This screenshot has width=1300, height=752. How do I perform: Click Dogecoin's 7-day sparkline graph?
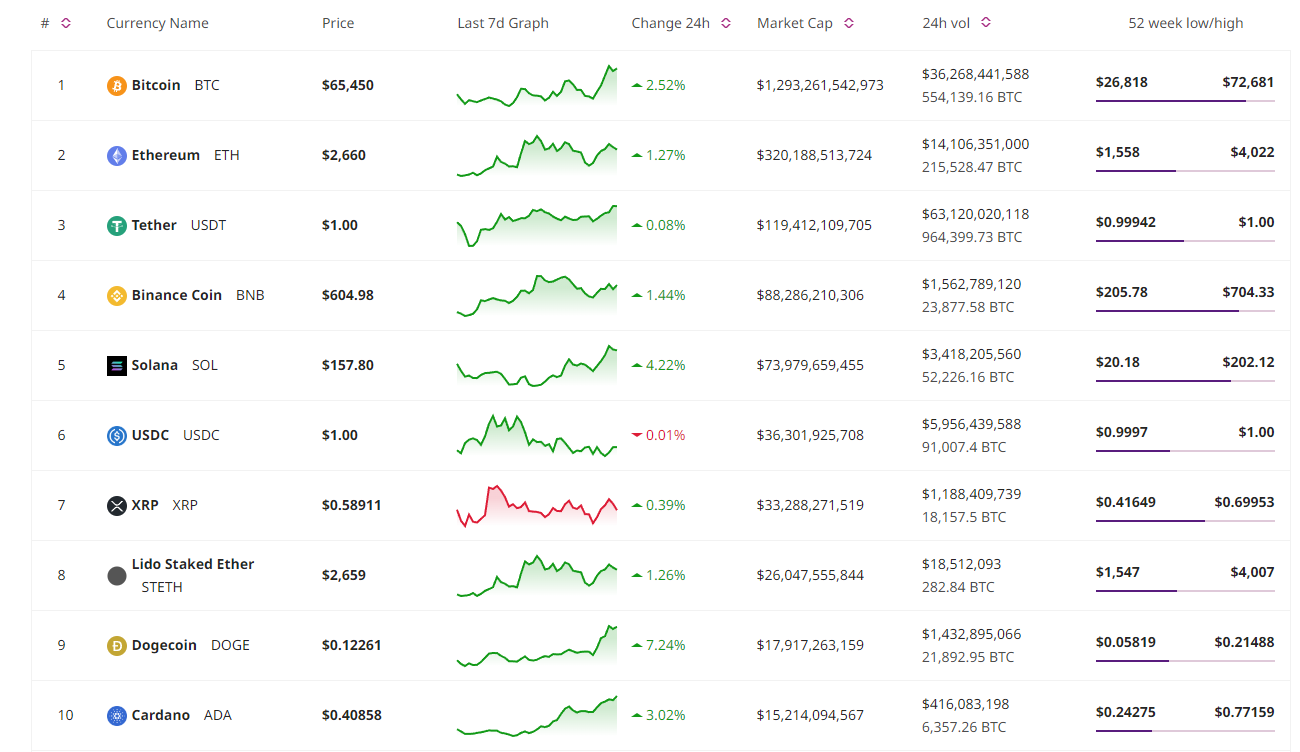click(537, 646)
